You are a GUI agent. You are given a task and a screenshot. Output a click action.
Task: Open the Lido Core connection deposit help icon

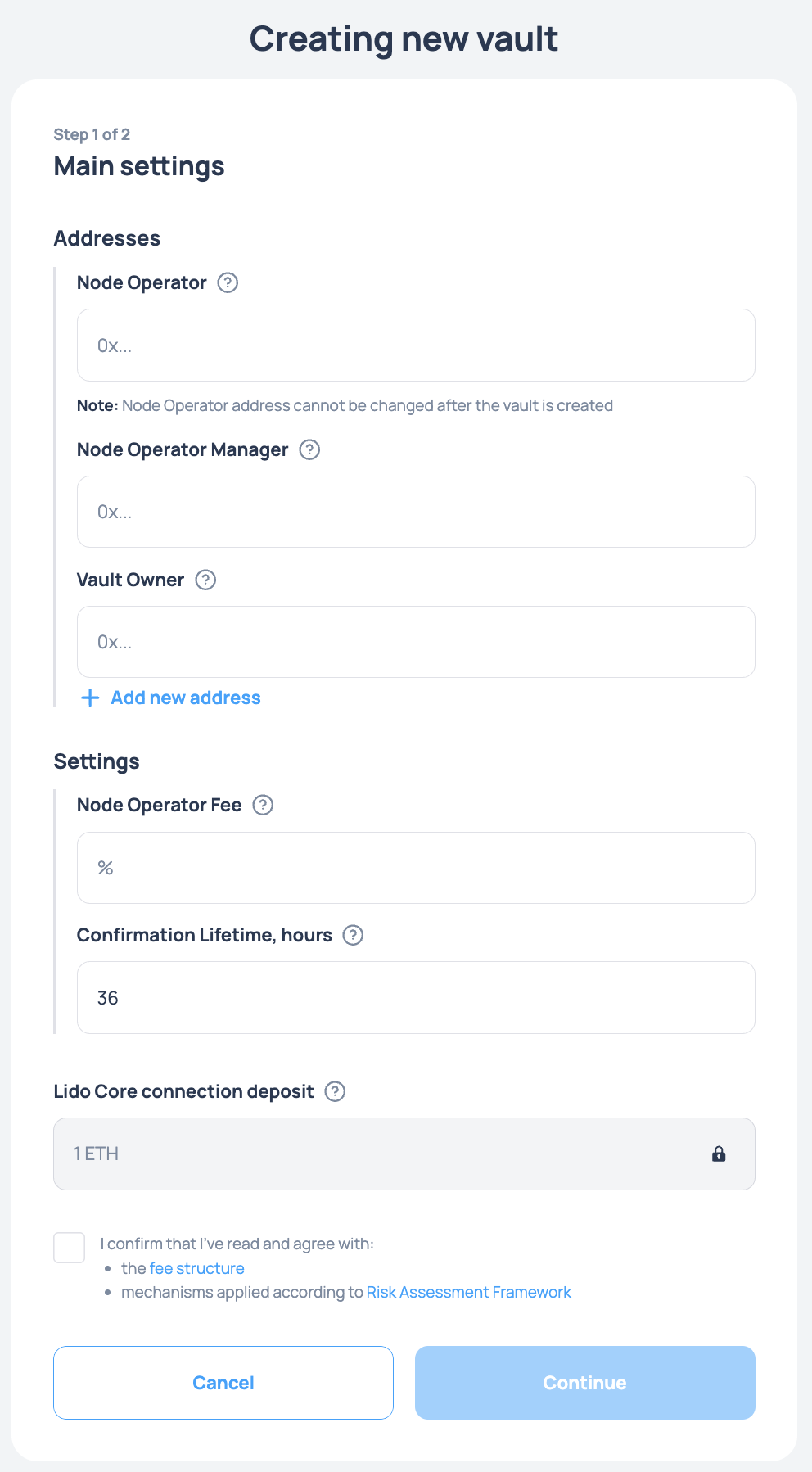(x=334, y=1091)
